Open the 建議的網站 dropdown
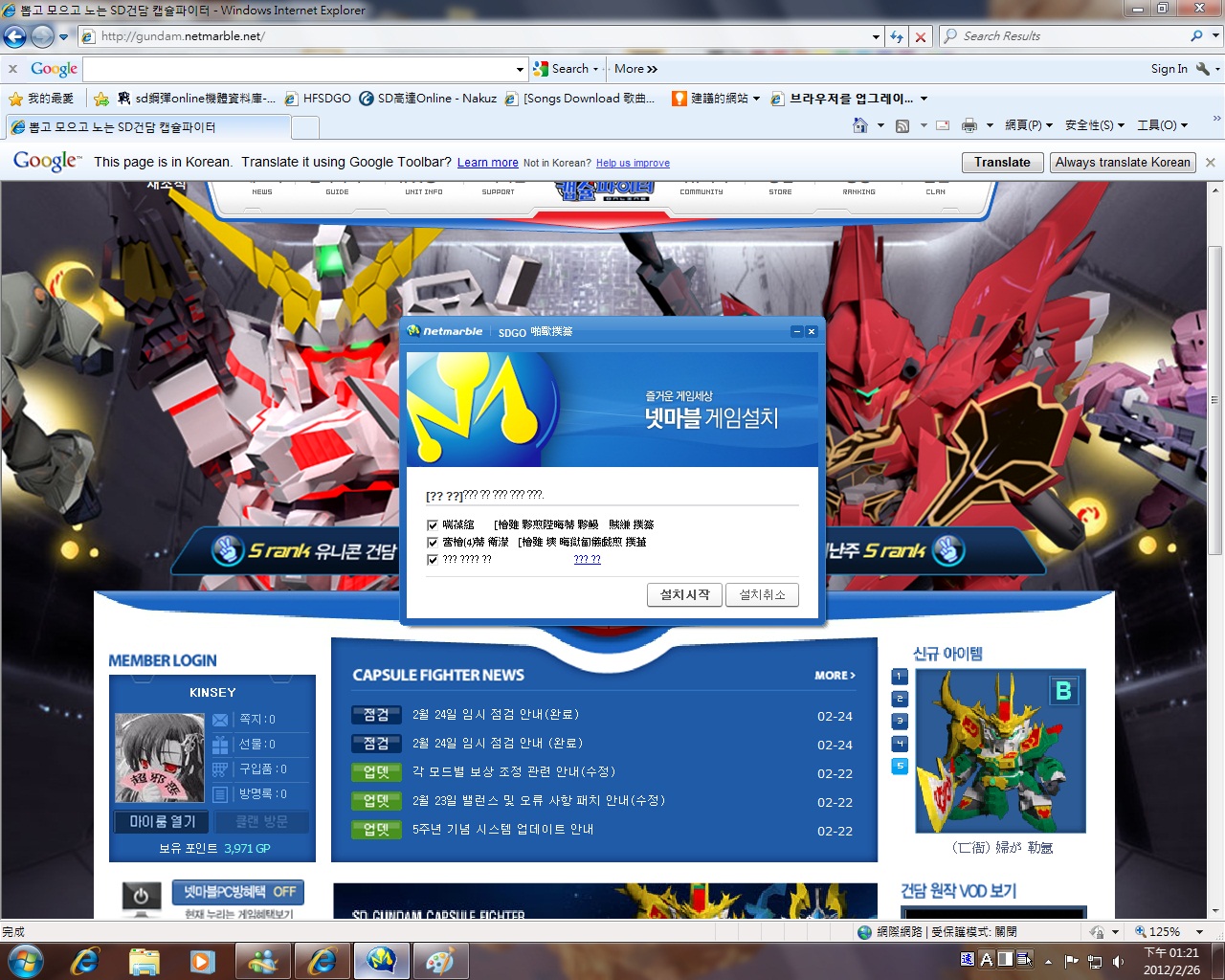 point(757,99)
